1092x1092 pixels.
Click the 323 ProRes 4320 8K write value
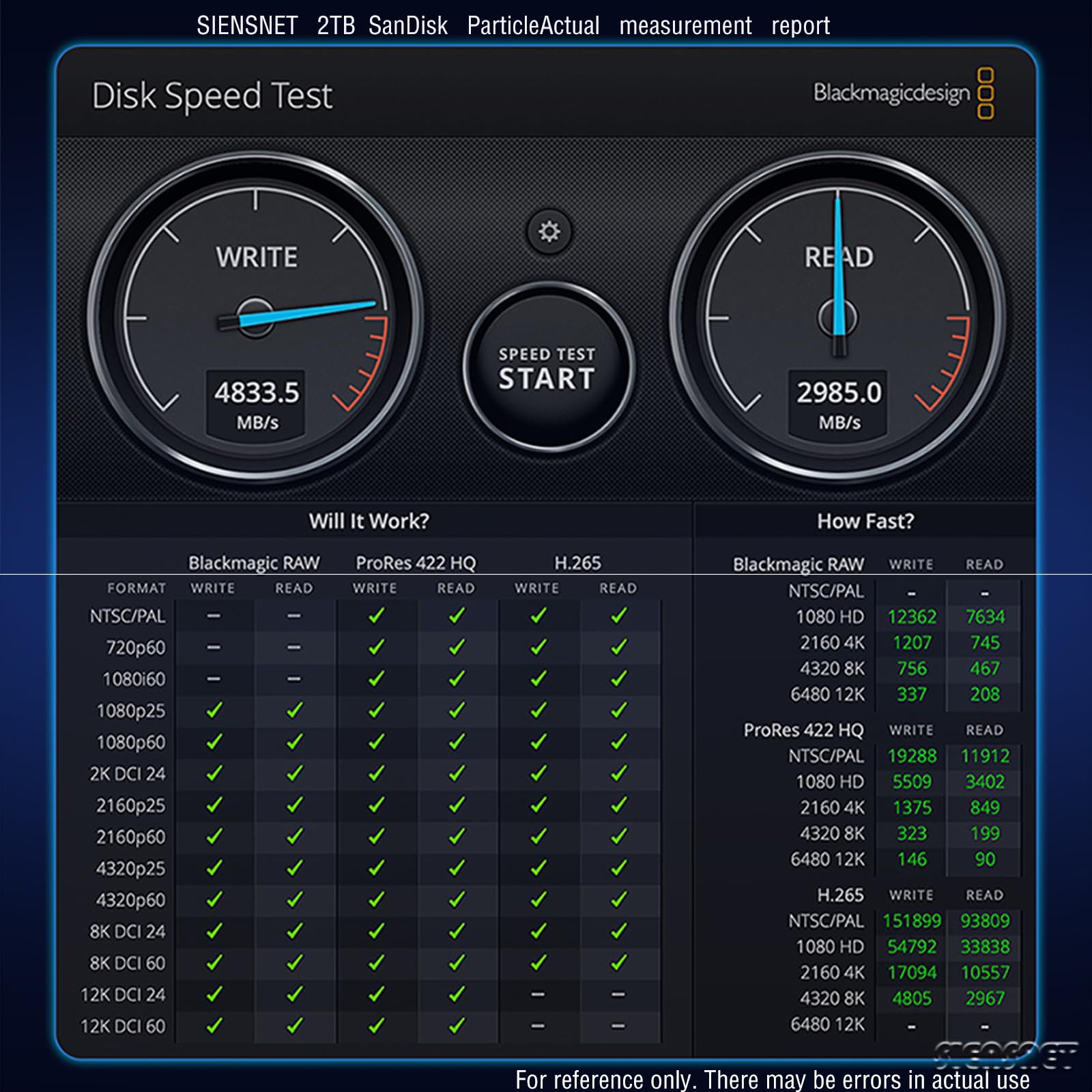[912, 834]
